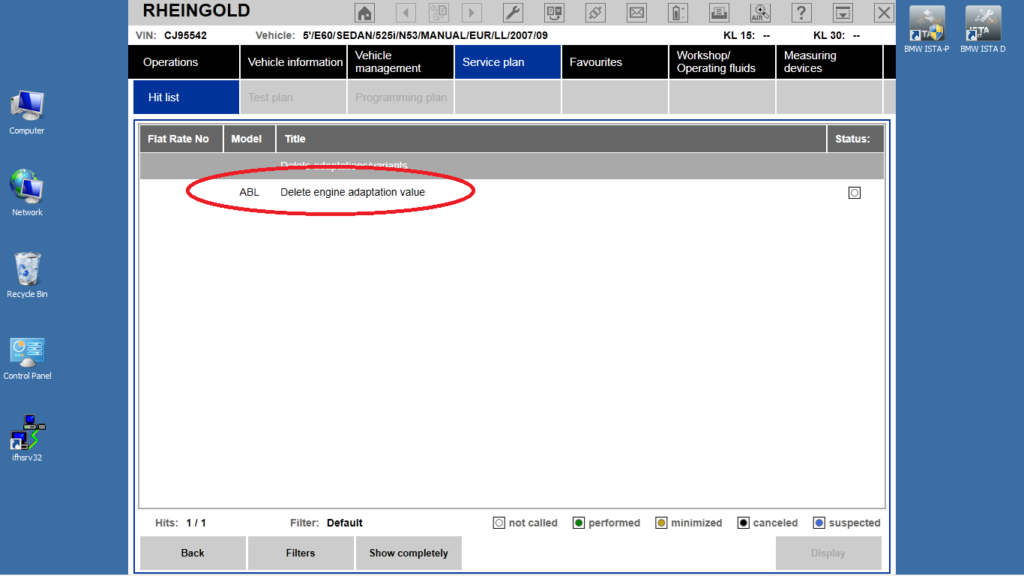
Task: Click the Flat Rate No column header
Action: (x=181, y=139)
